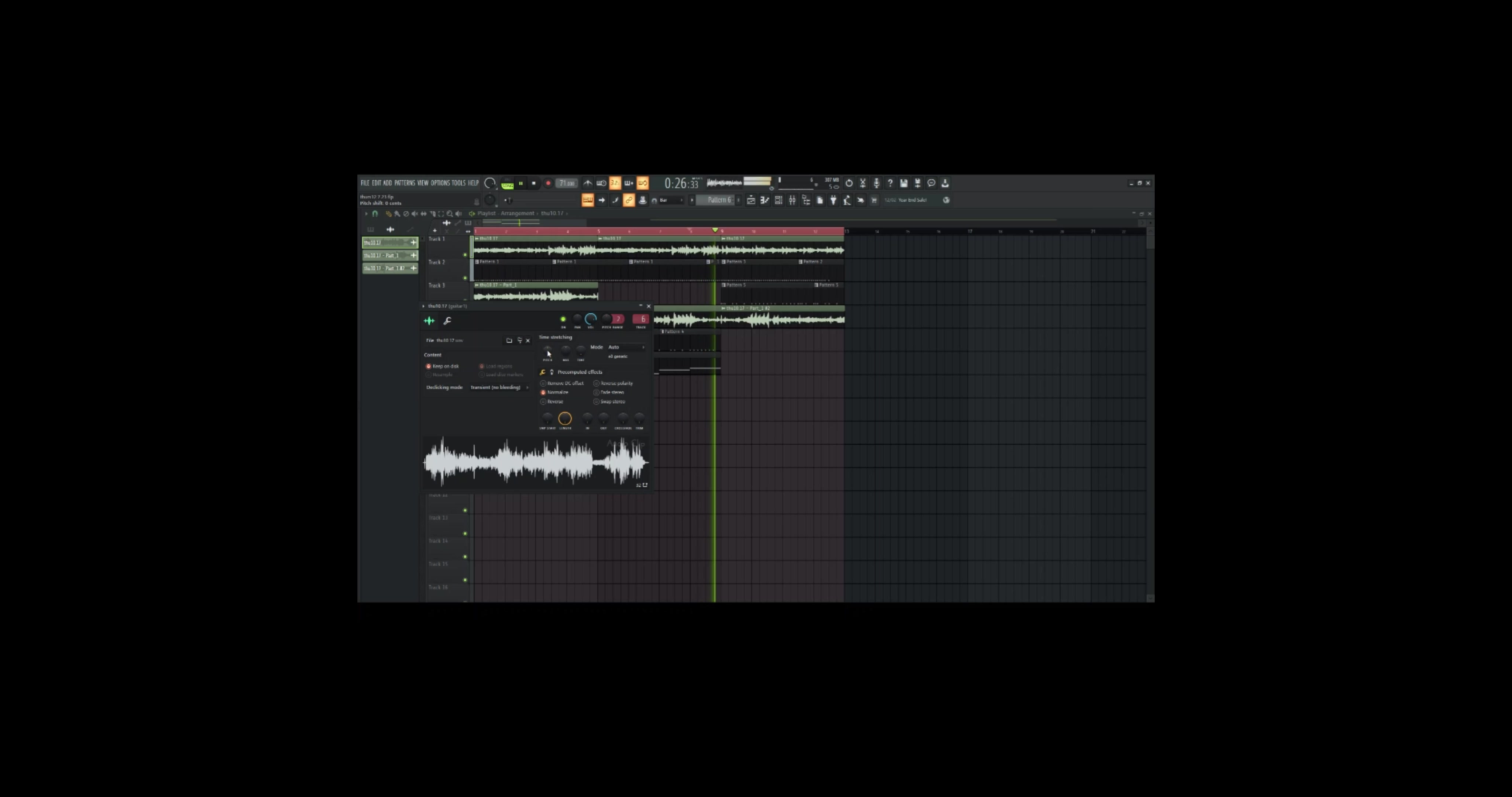Toggle the Normalize option
The height and width of the screenshot is (797, 1512).
554,392
